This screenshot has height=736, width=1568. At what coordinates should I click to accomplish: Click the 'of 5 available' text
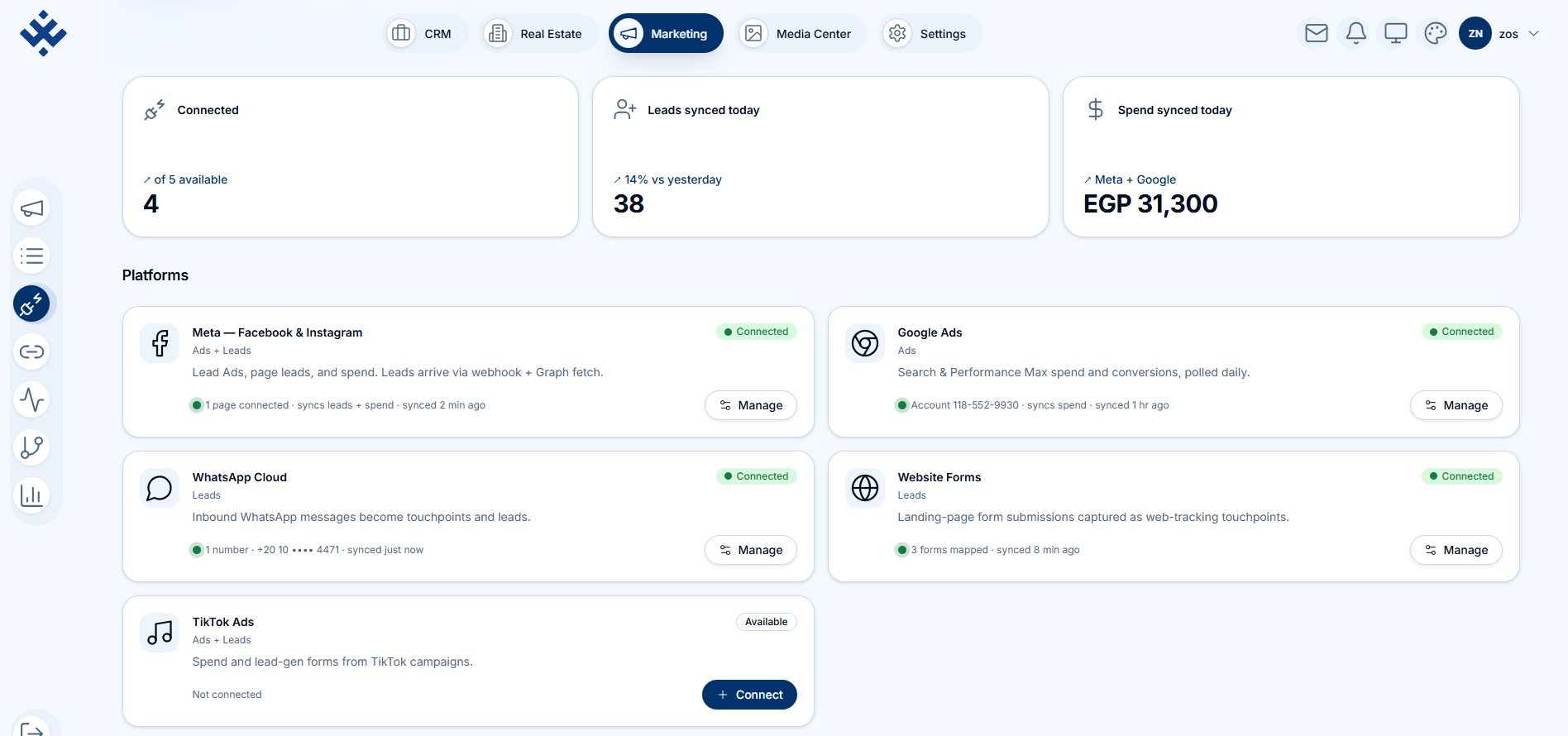(x=190, y=179)
